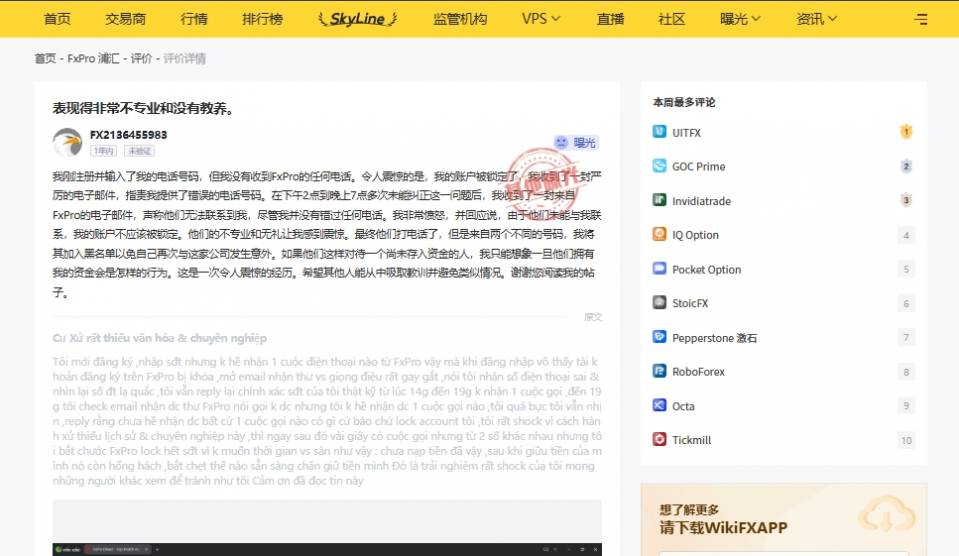Click rank number 10 beside Tickmill

click(906, 440)
